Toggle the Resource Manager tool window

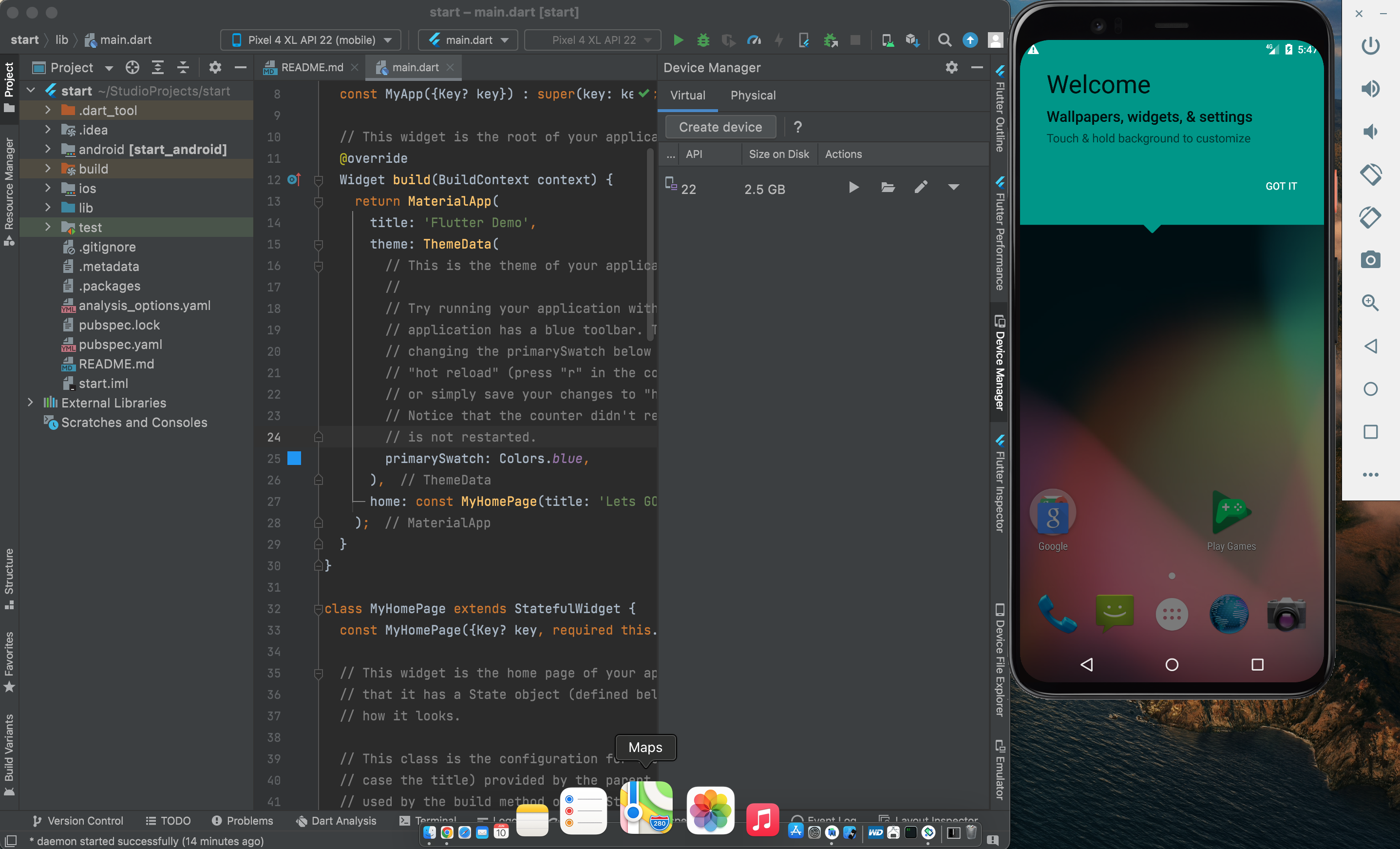click(x=9, y=192)
